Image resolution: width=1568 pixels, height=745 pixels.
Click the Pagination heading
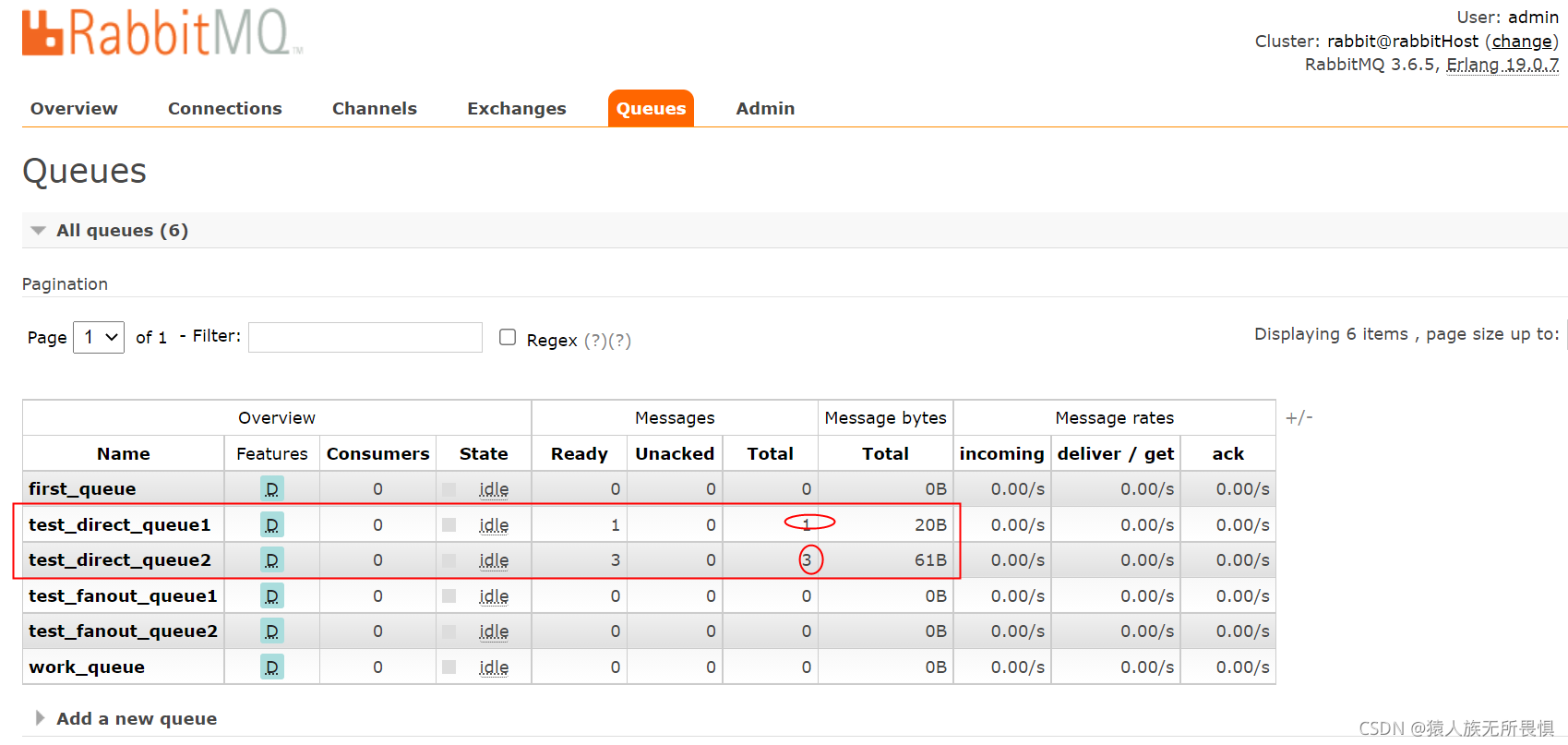[x=65, y=283]
